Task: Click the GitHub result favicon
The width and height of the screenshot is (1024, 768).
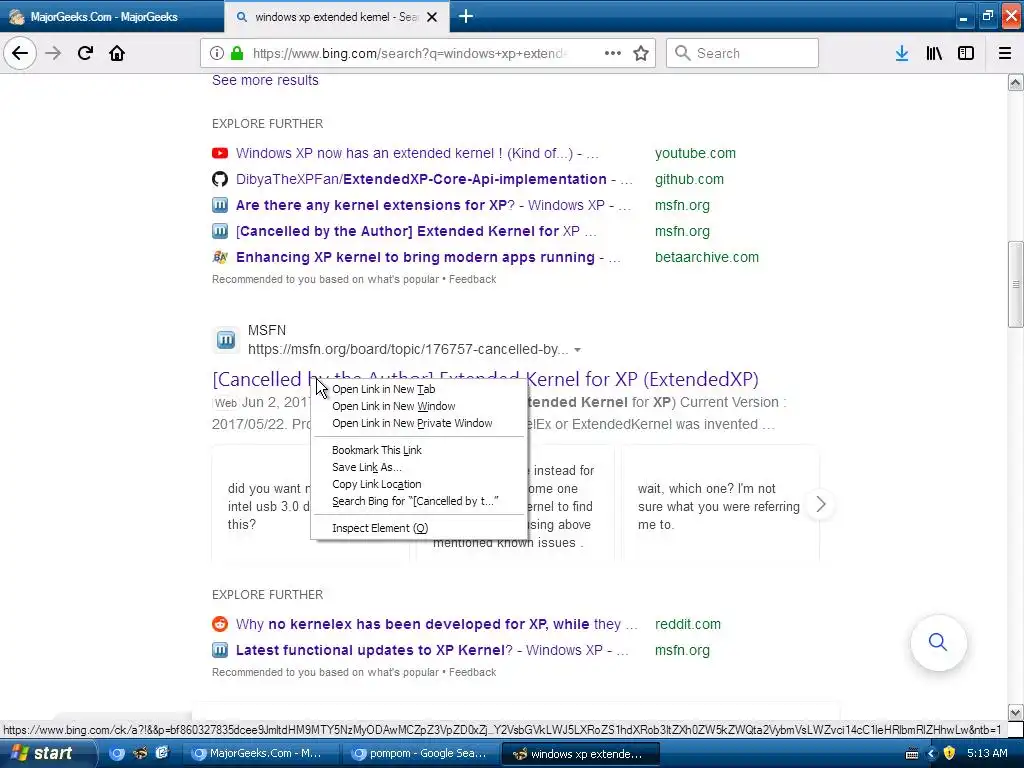Action: click(x=220, y=179)
